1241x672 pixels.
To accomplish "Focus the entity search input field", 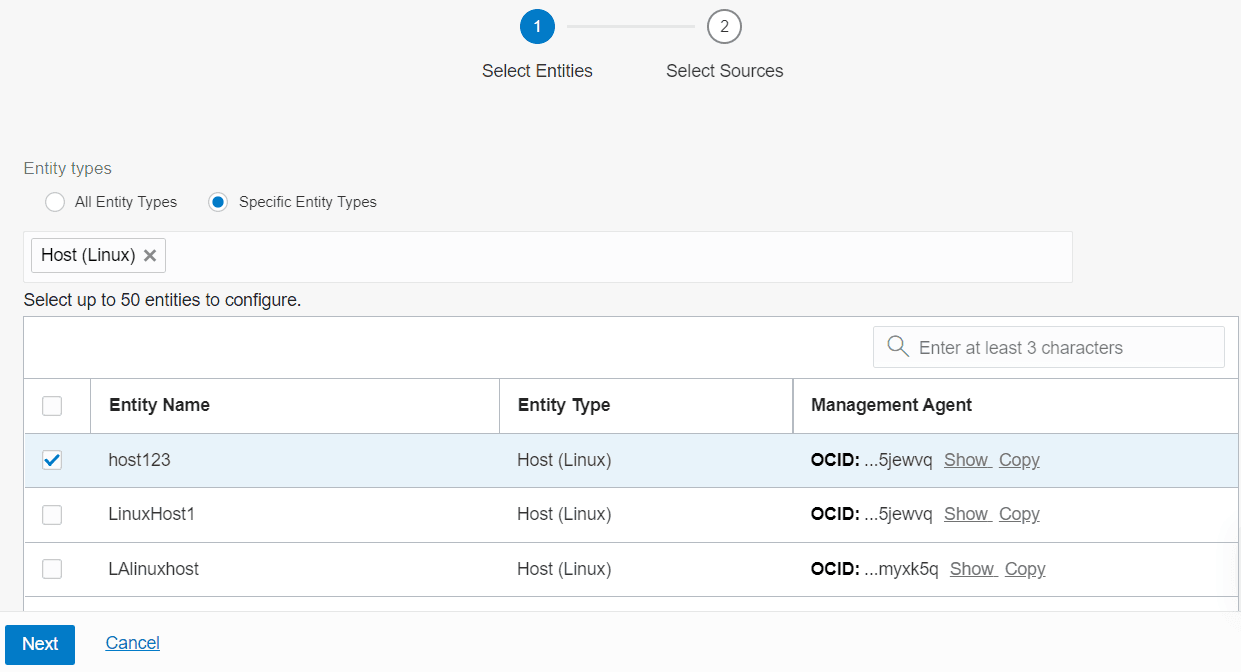I will pos(1049,347).
